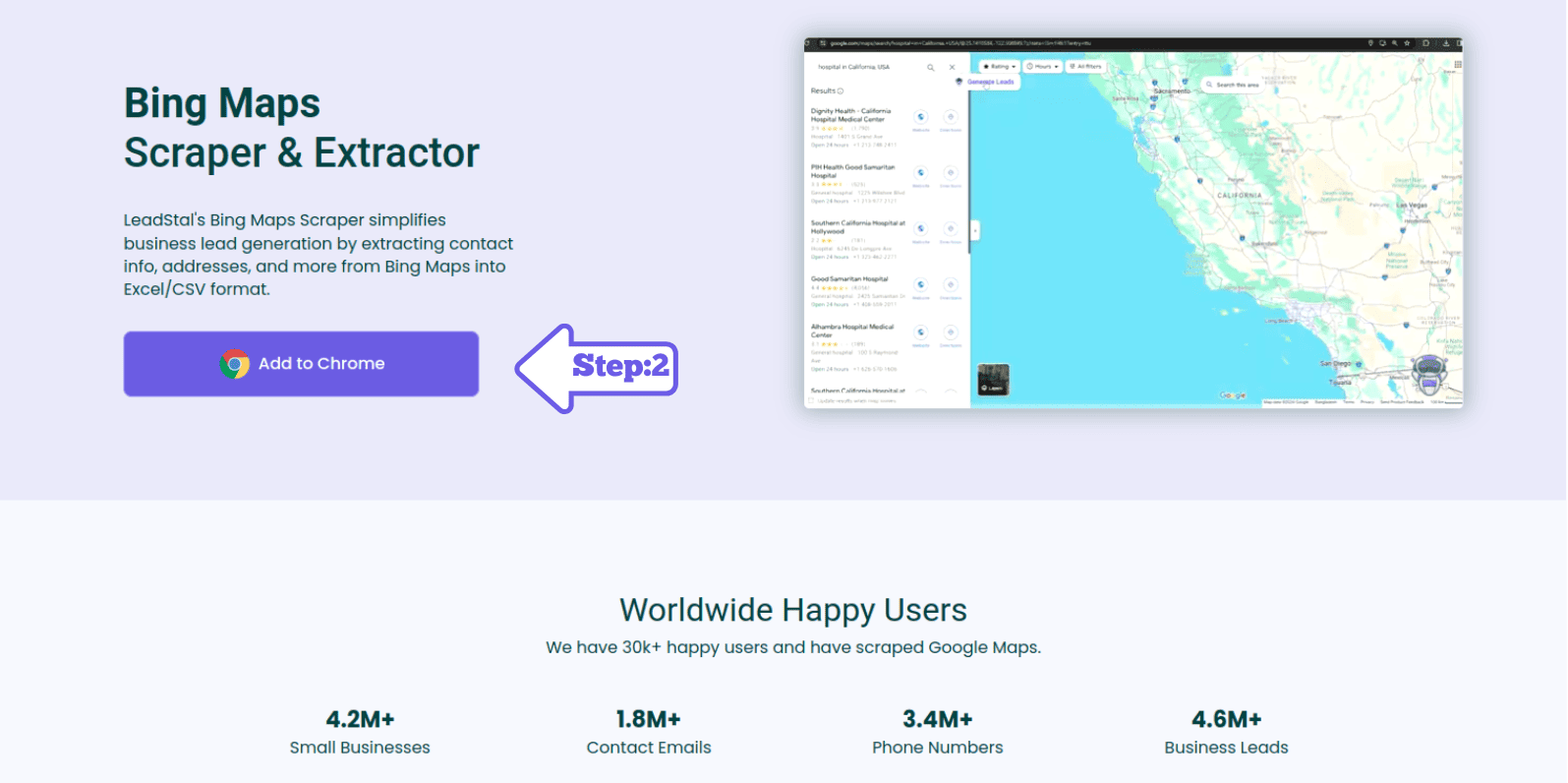This screenshot has height=783, width=1568.
Task: Click the '30k+ happy users' subtitle text
Action: pyautogui.click(x=792, y=647)
